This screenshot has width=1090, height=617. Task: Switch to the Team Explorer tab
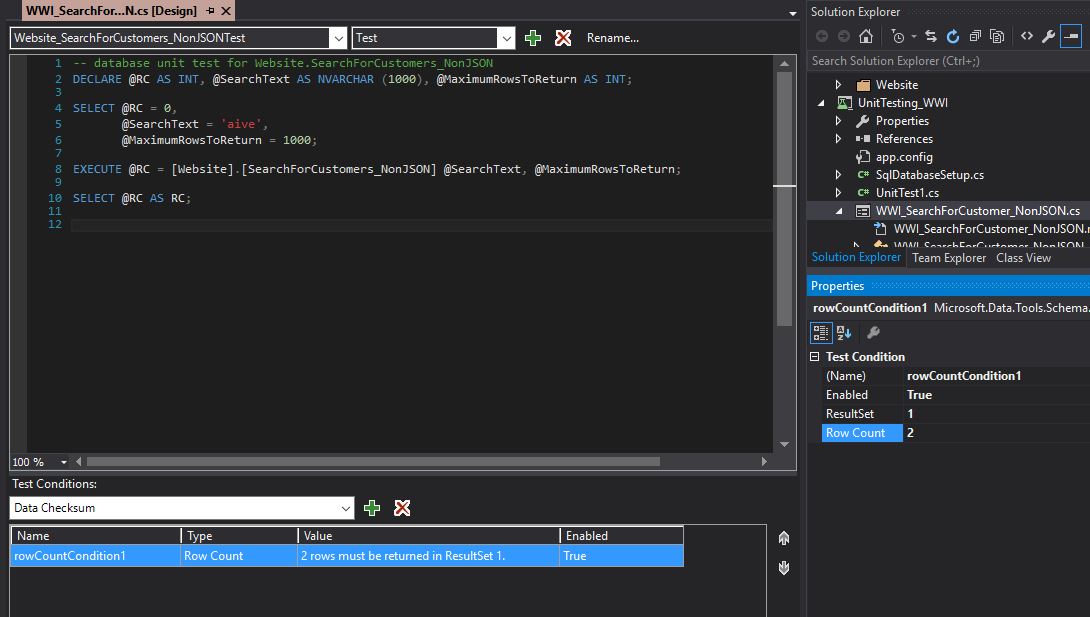[x=948, y=258]
